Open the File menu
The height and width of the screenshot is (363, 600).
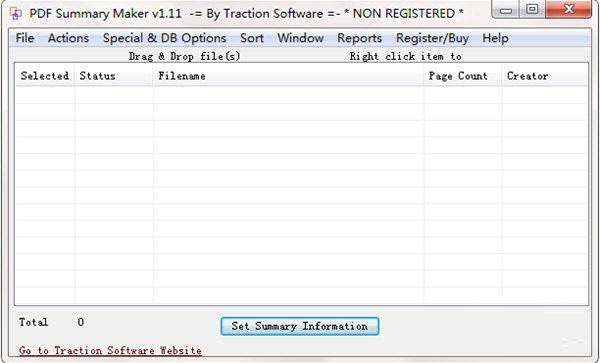25,38
